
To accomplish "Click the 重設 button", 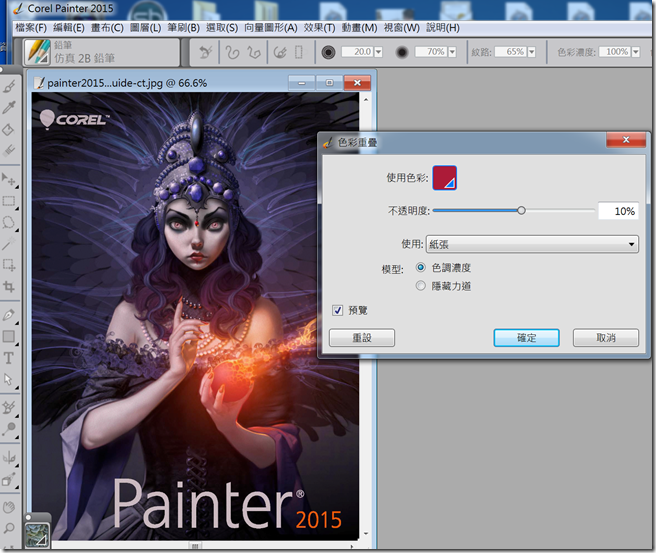I will coord(362,338).
